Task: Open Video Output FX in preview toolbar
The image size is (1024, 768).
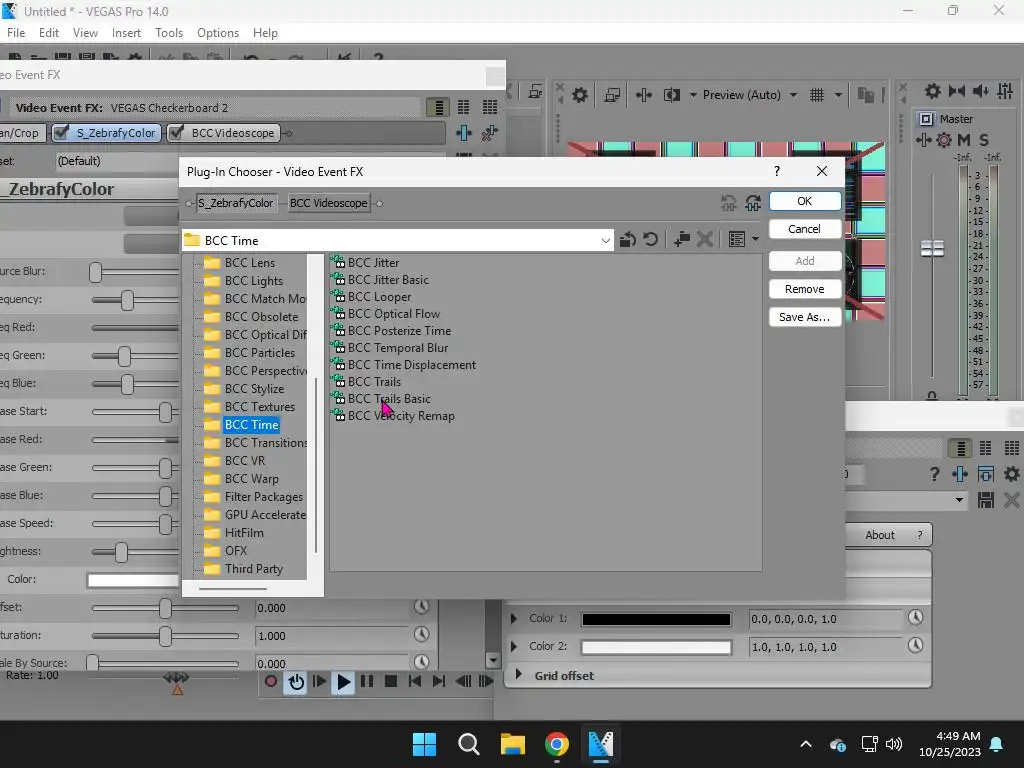Action: [643, 95]
